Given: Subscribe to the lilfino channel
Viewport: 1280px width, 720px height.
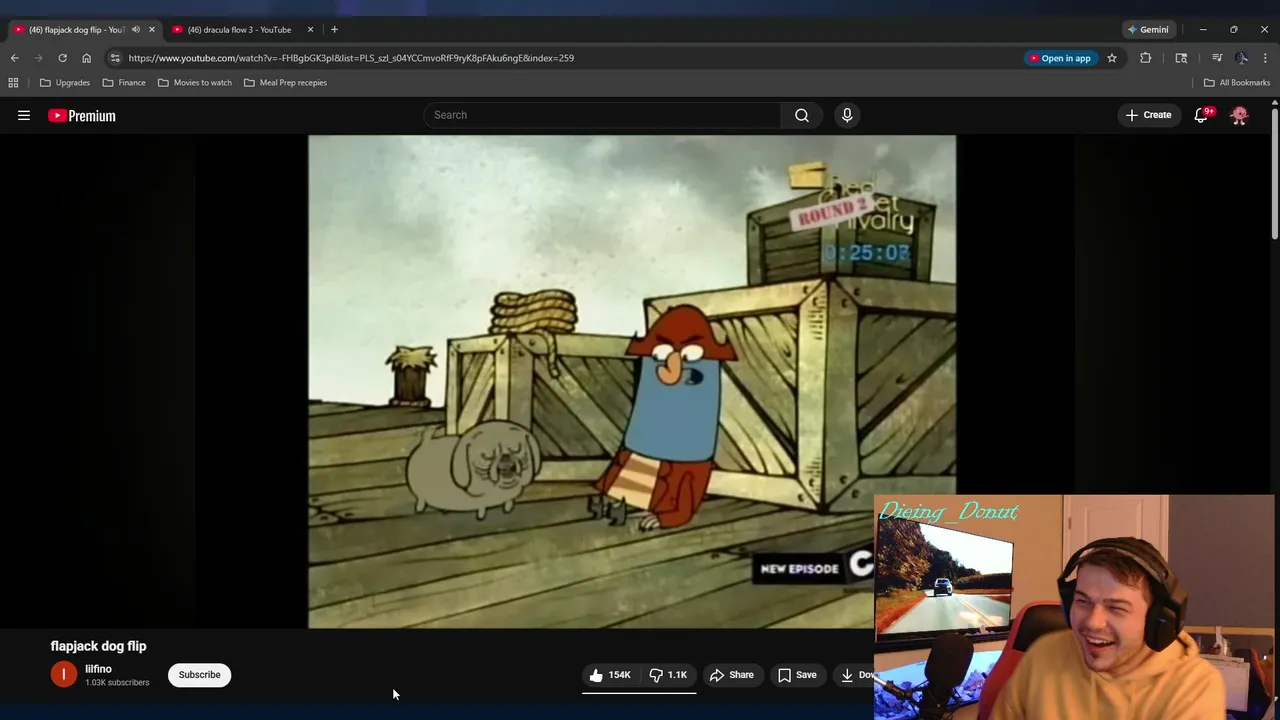Looking at the screenshot, I should tap(199, 675).
